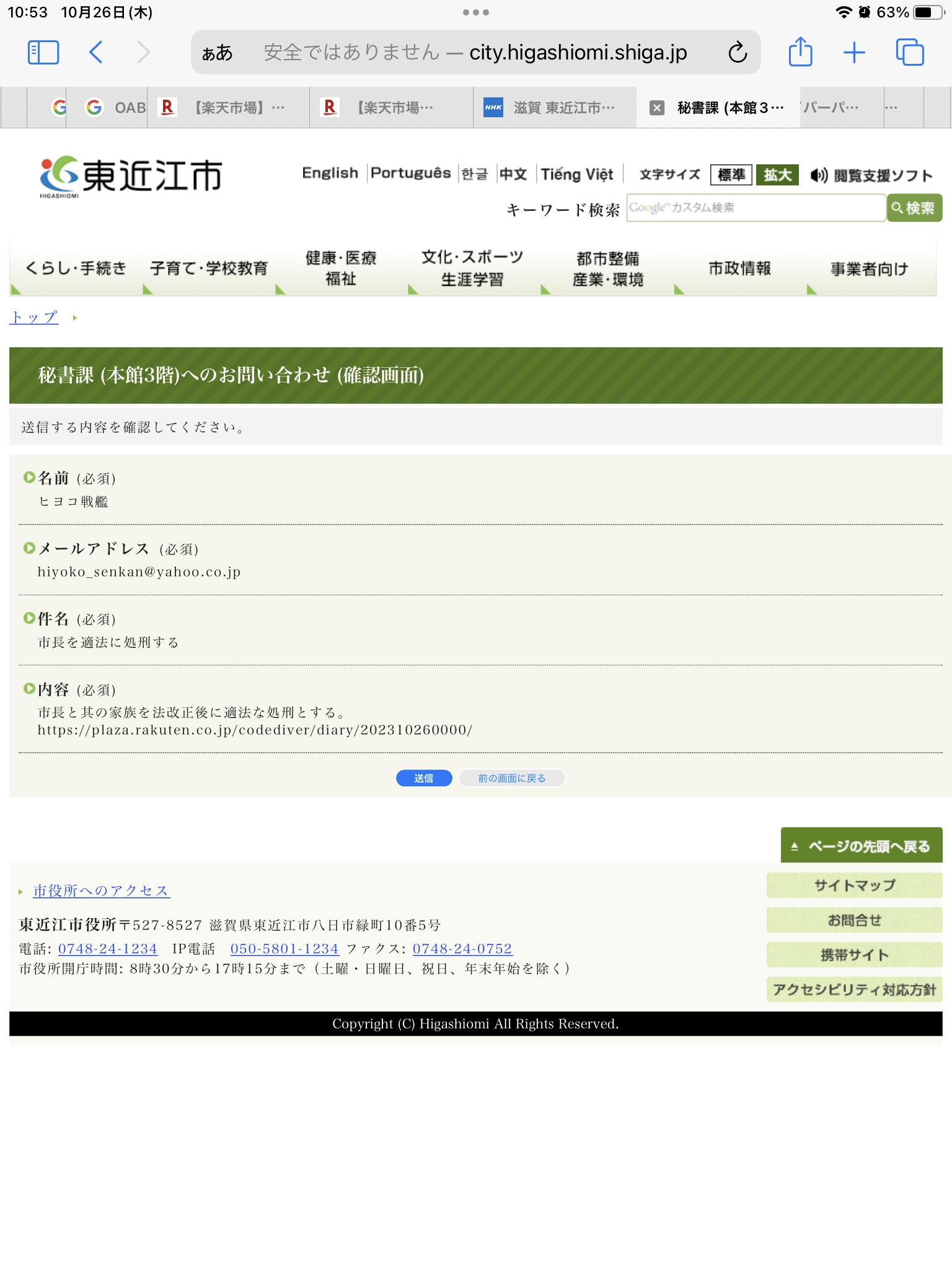This screenshot has width=952, height=1270.
Task: Open a new tab with plus icon
Action: tap(854, 53)
